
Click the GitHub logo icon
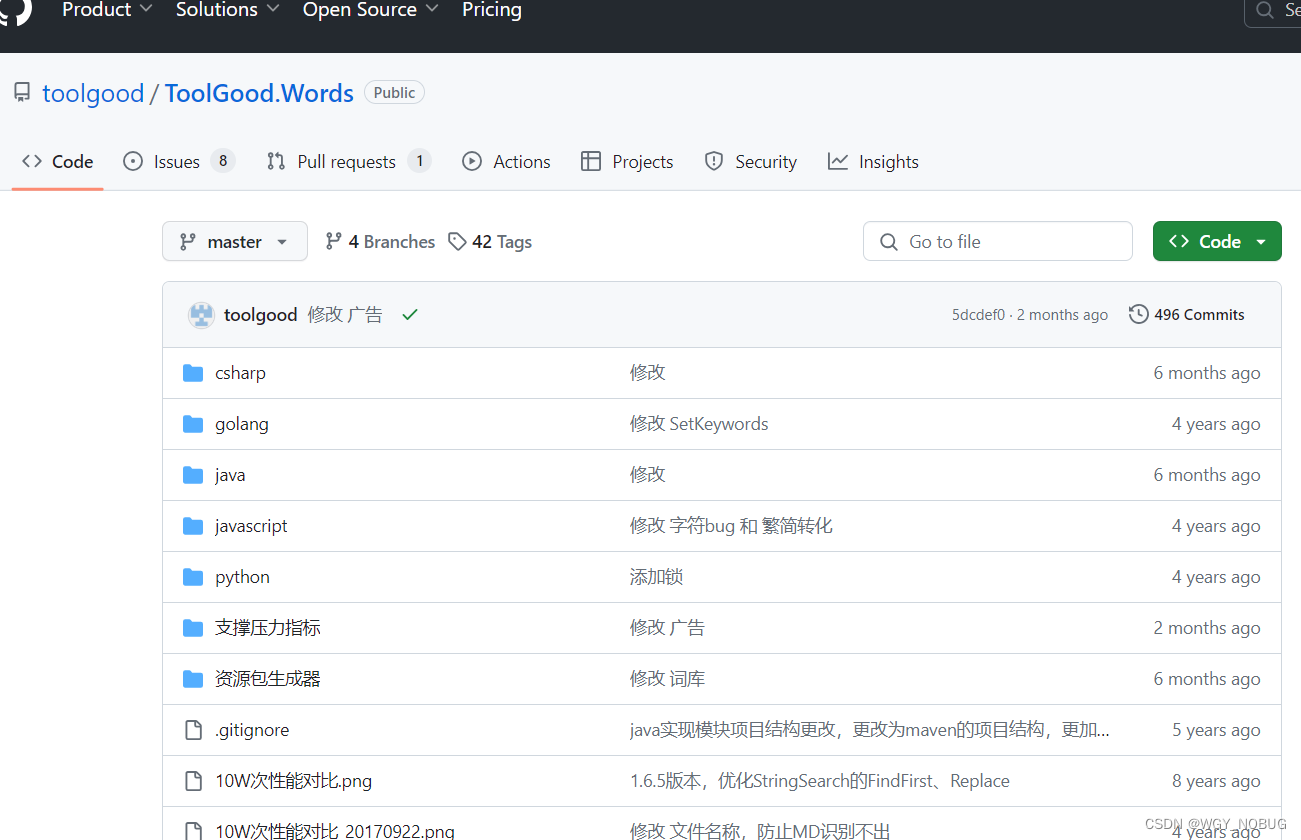[x=15, y=10]
